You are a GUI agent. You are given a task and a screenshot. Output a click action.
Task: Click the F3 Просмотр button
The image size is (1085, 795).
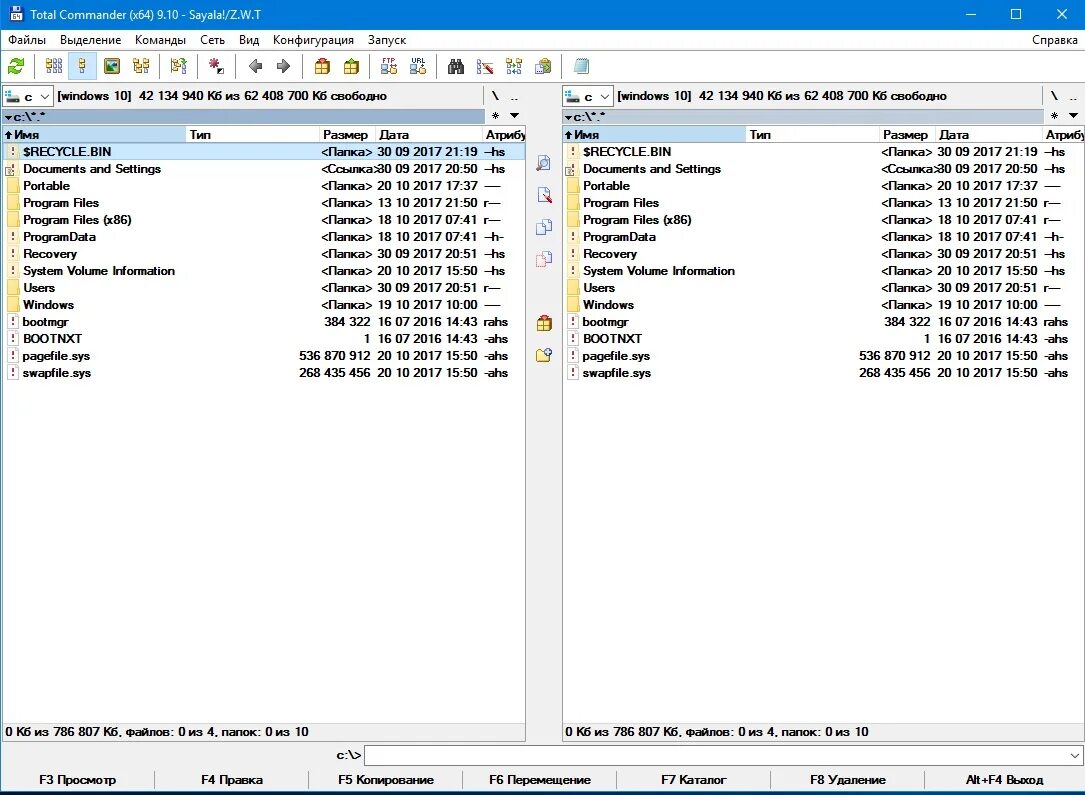(78, 780)
